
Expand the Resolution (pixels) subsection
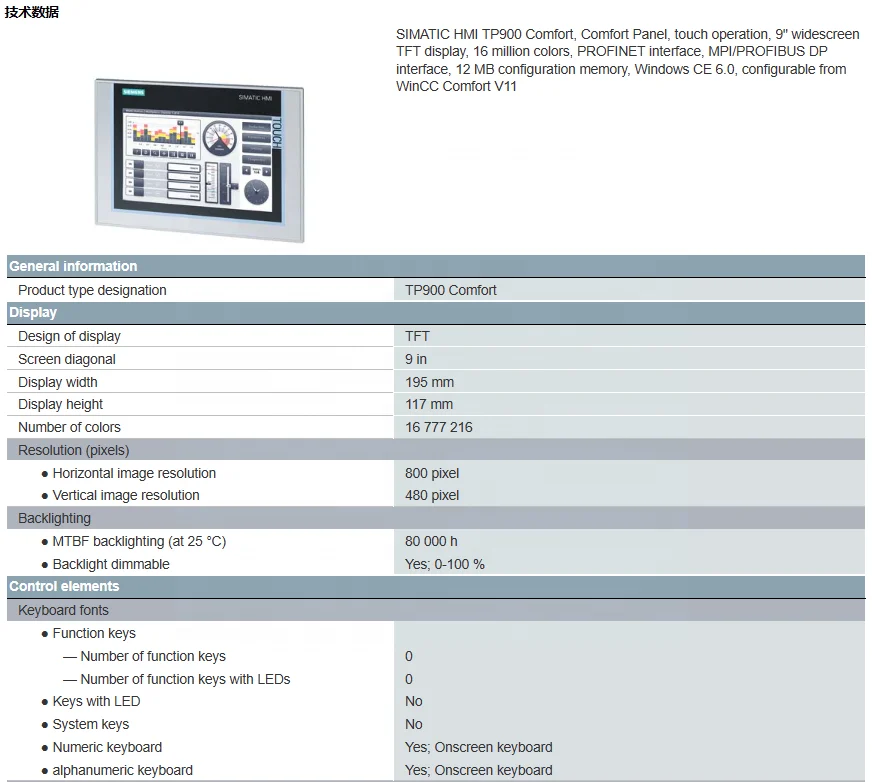(72, 450)
